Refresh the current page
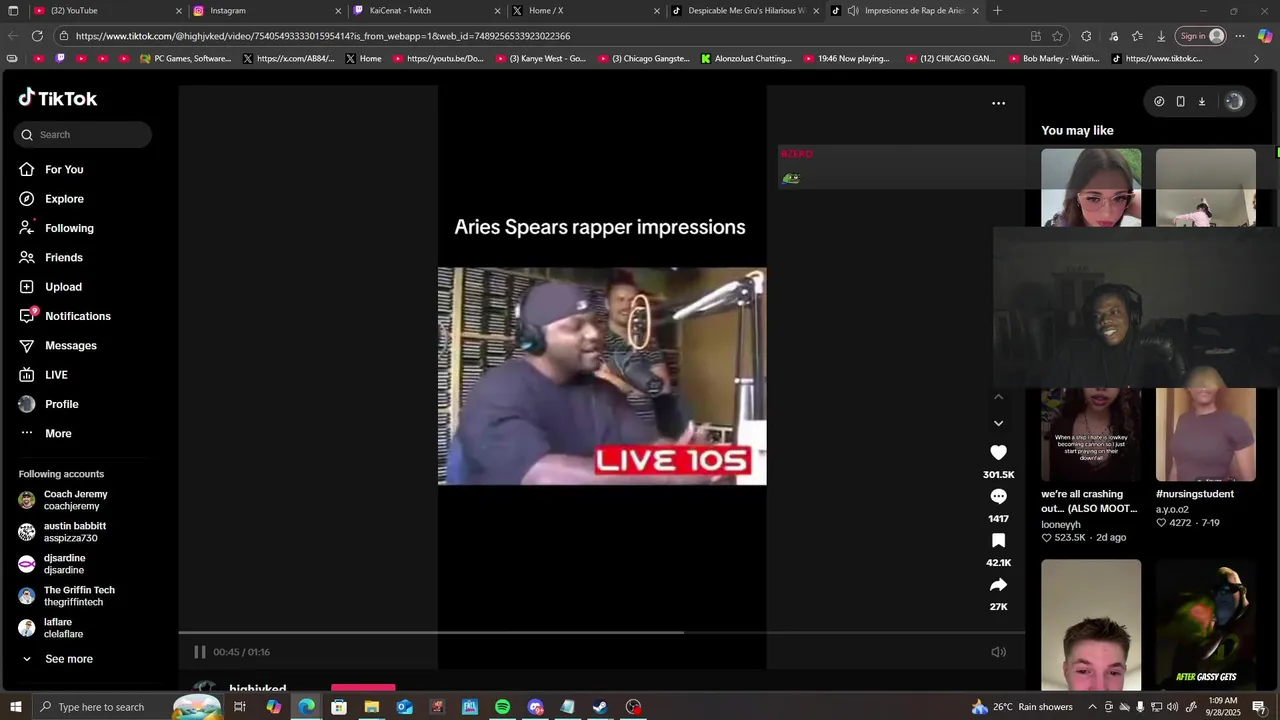 click(x=37, y=36)
